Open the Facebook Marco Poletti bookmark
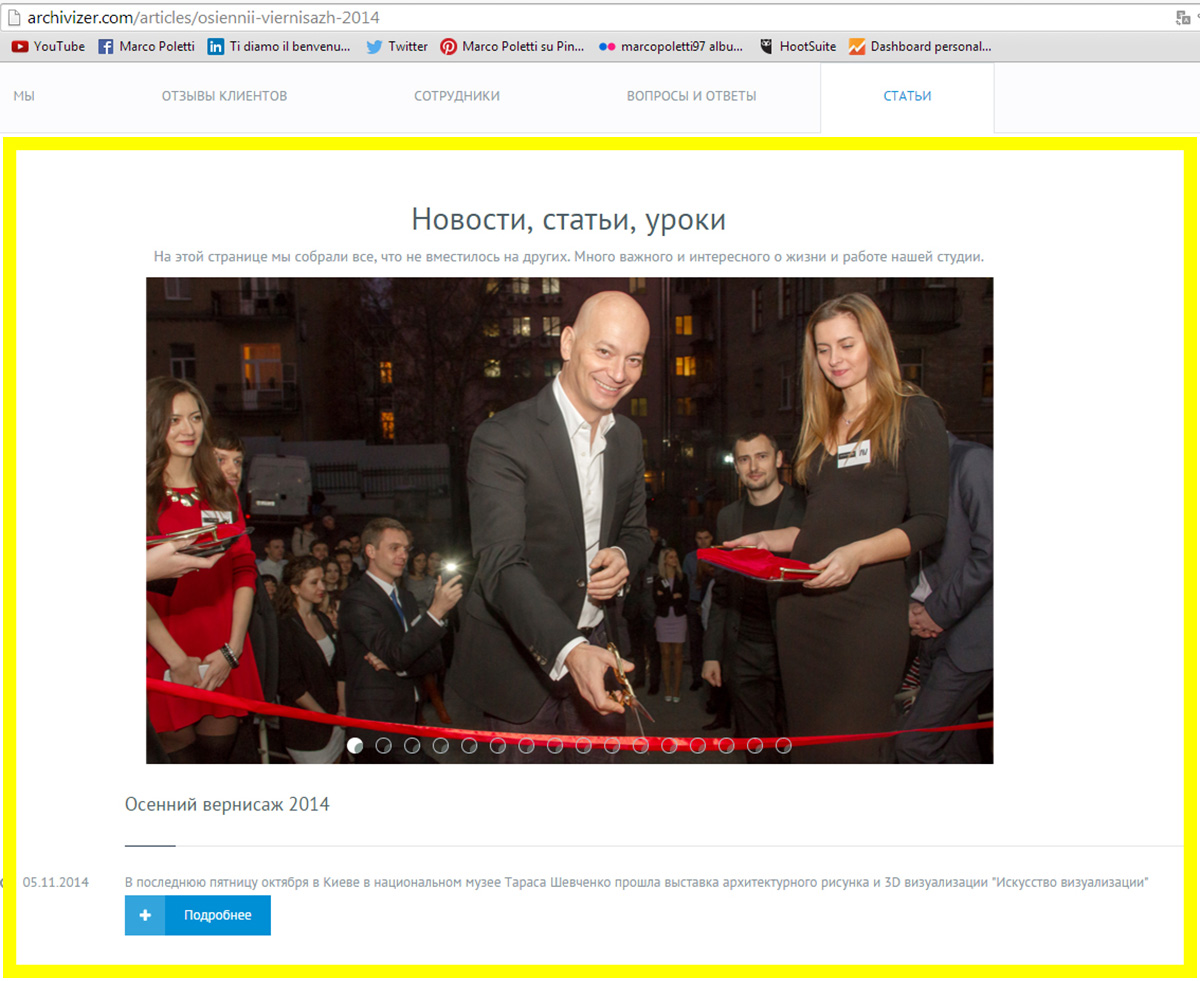This screenshot has height=981, width=1200. click(x=147, y=46)
